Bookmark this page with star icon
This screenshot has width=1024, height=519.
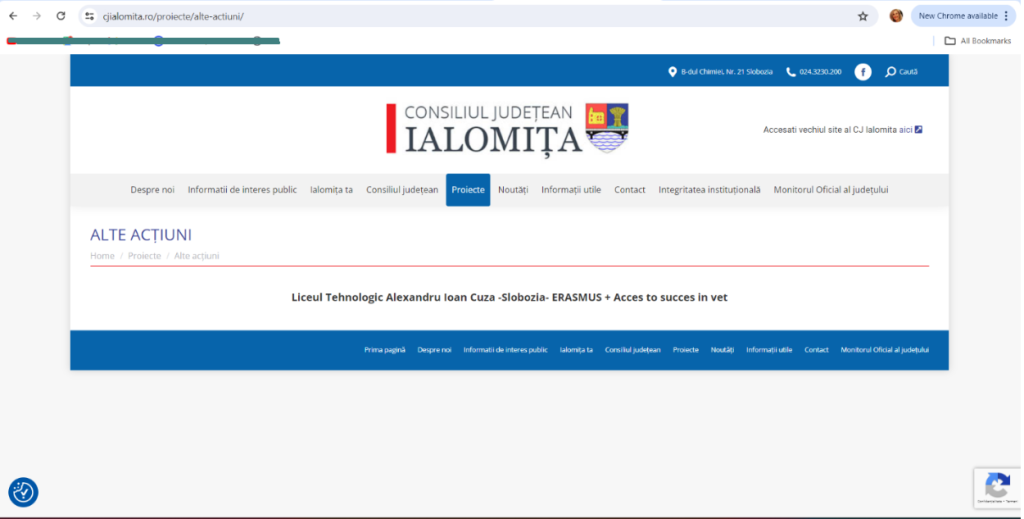click(x=862, y=16)
